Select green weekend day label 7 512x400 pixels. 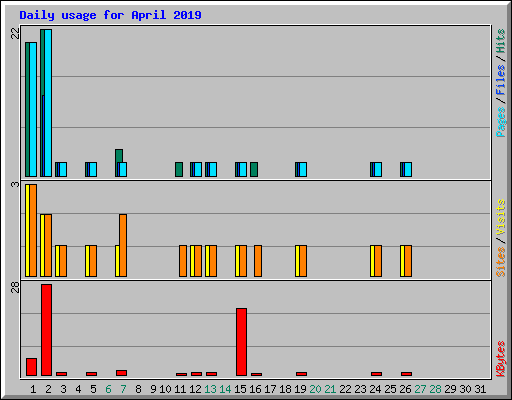pos(123,389)
